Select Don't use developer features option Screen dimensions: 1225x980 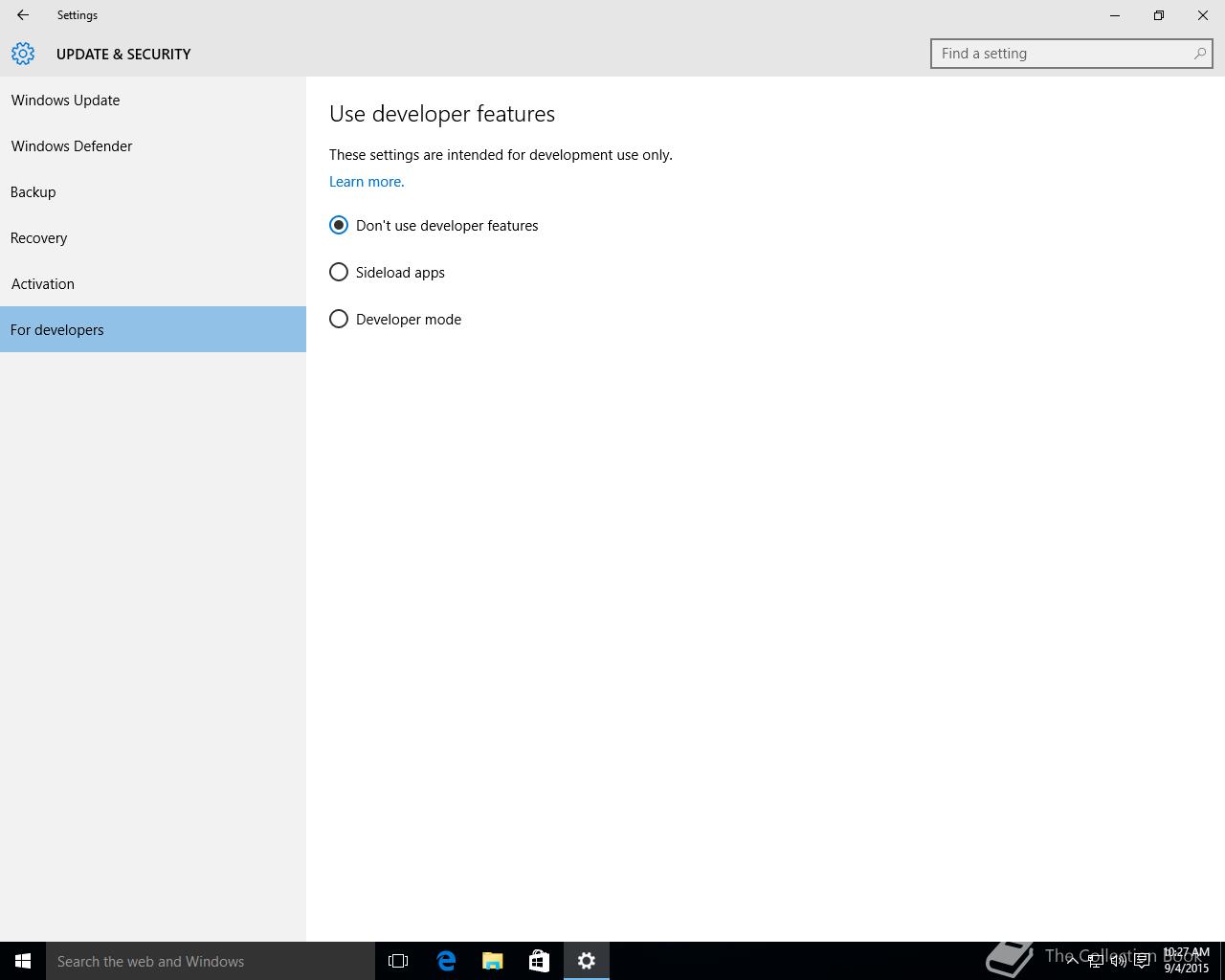tap(434, 226)
